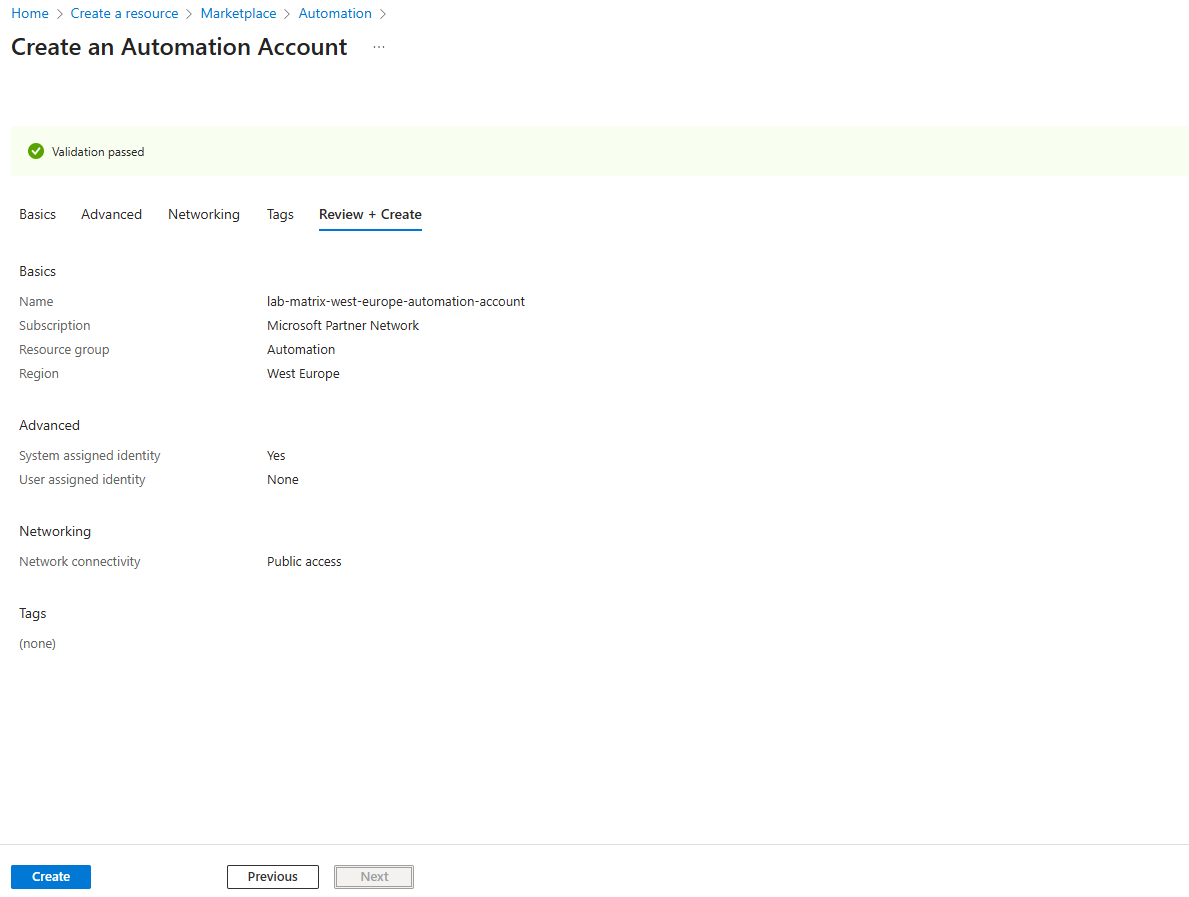The height and width of the screenshot is (897, 1189).
Task: Open the Create a resource breadcrumb
Action: 124,14
